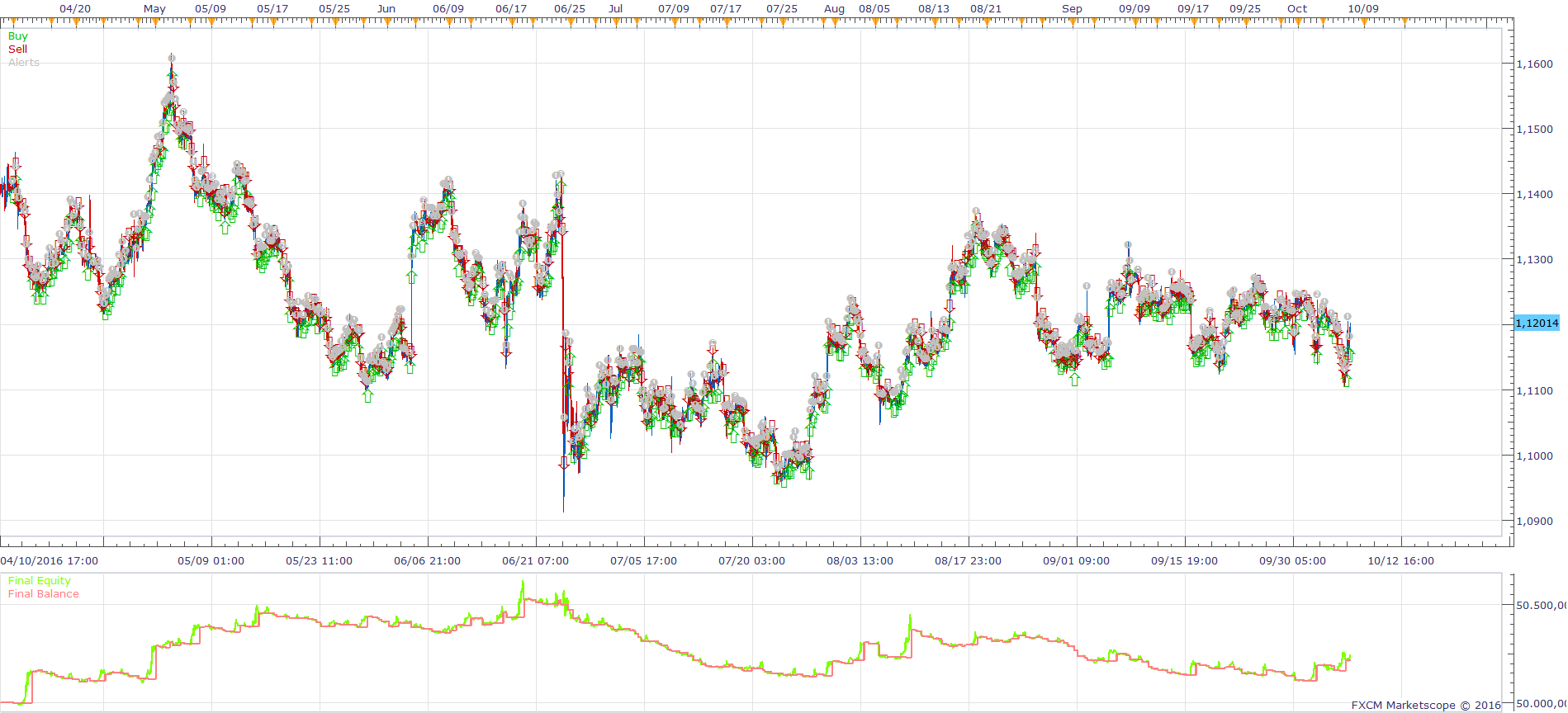
Task: Click the 09/01 09:00 time label
Action: point(1077,561)
